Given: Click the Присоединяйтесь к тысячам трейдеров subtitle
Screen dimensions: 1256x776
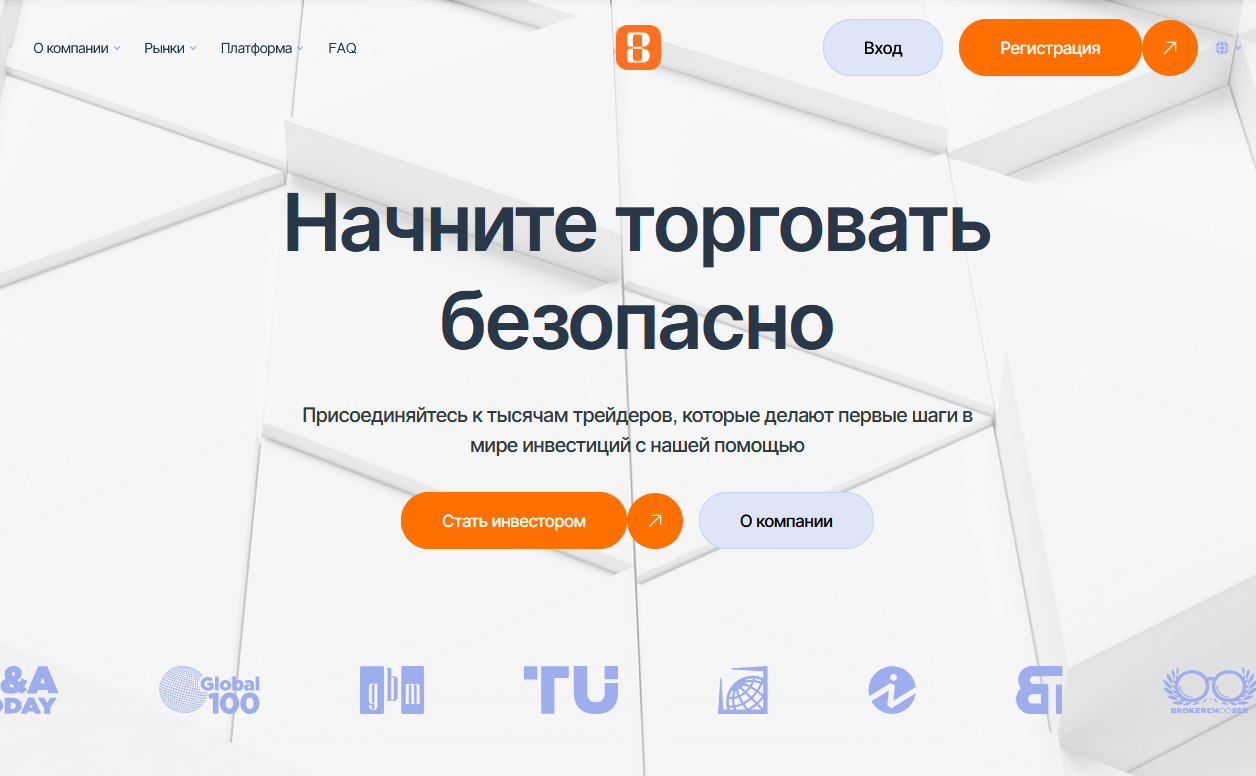Looking at the screenshot, I should pos(637,430).
